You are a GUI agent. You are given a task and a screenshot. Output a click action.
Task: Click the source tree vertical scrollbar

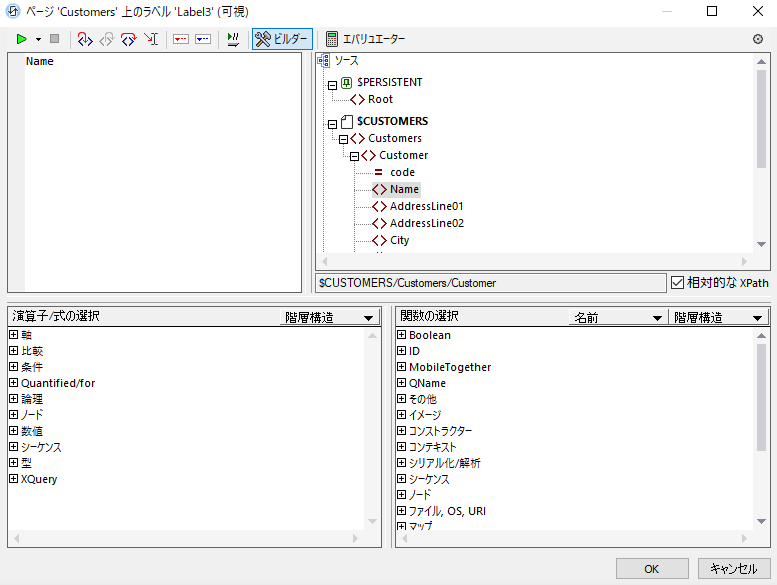(x=762, y=119)
